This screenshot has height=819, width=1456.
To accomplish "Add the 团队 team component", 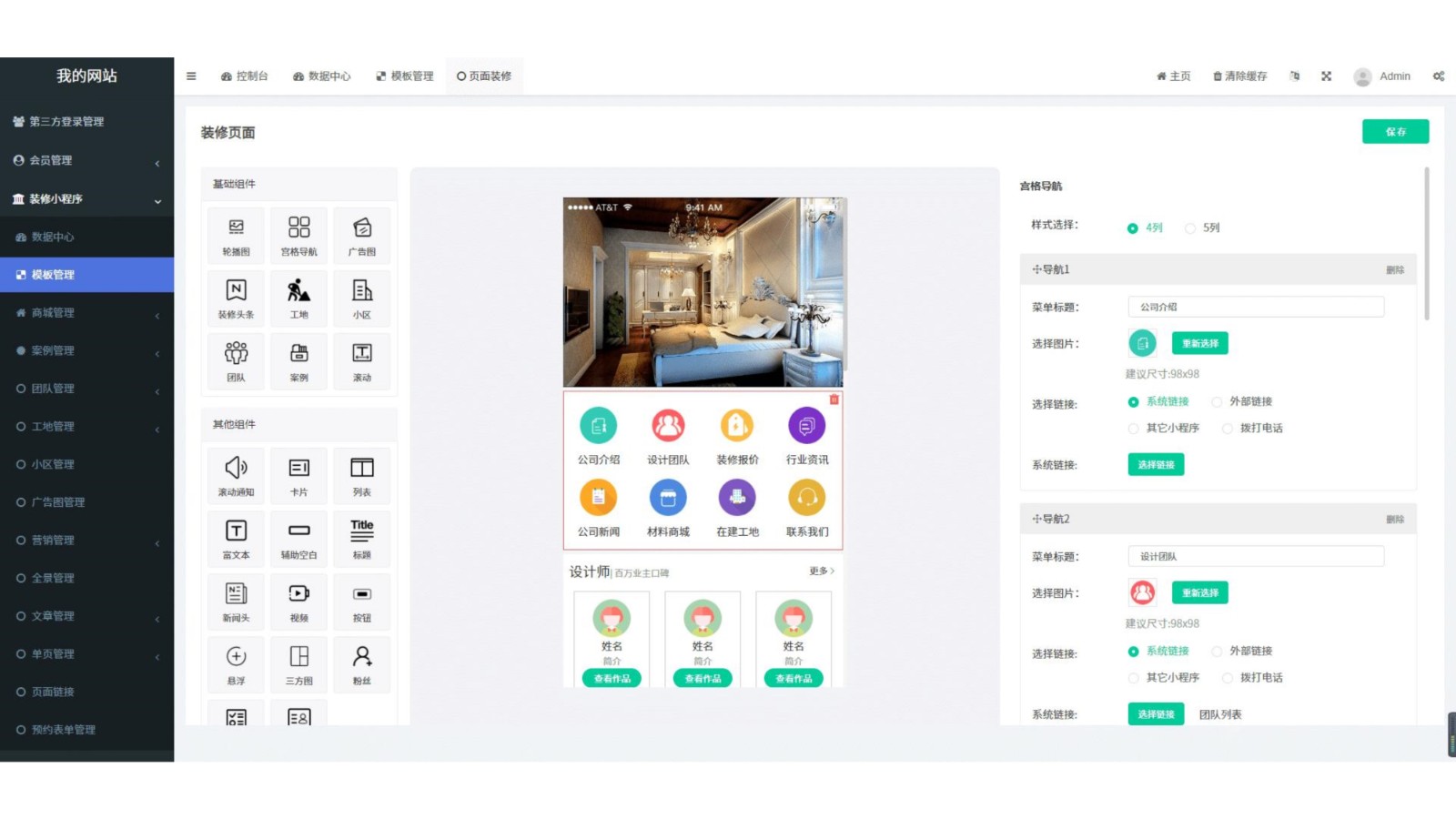I will point(236,360).
